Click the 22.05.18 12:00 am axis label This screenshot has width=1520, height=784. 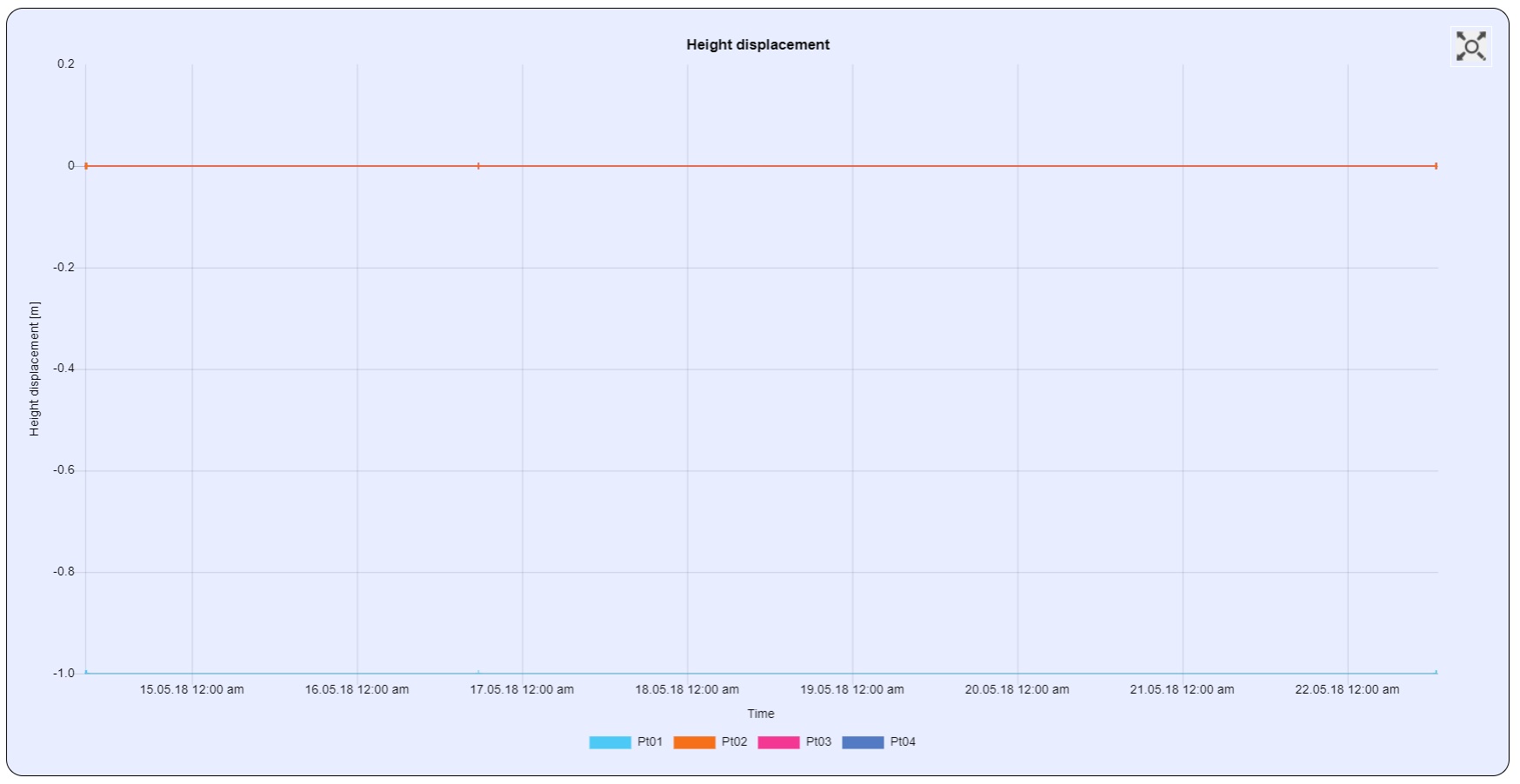click(x=1347, y=690)
